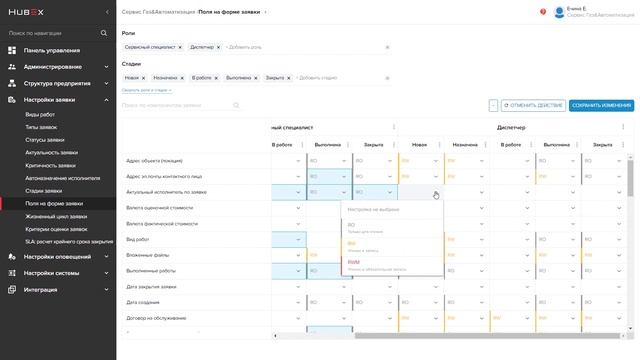Viewport: 640px width, 360px height.
Task: Remove the Сервисный специалист role tag
Action: tap(180, 47)
